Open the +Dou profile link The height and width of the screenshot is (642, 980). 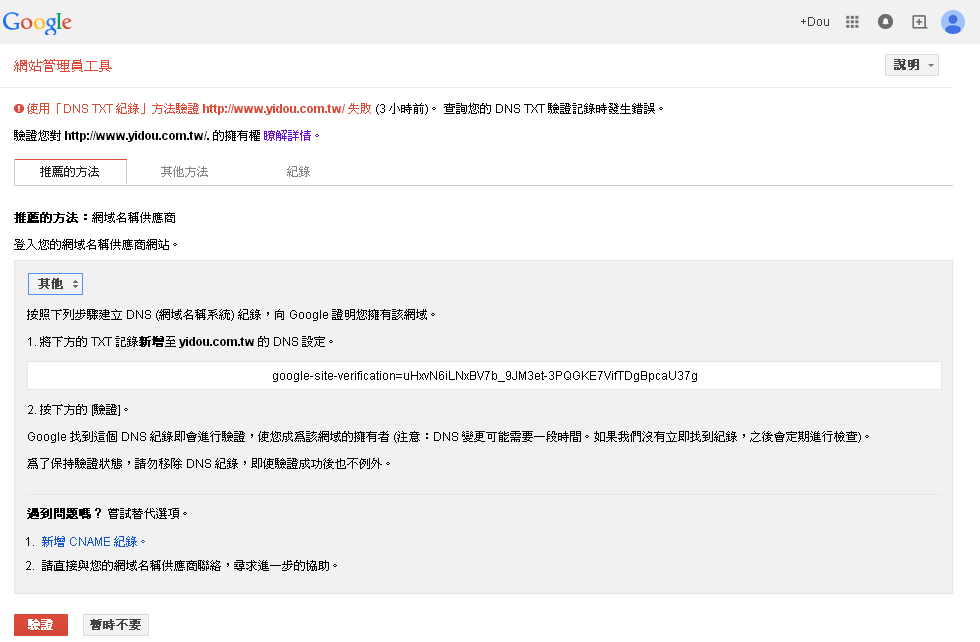coord(814,22)
